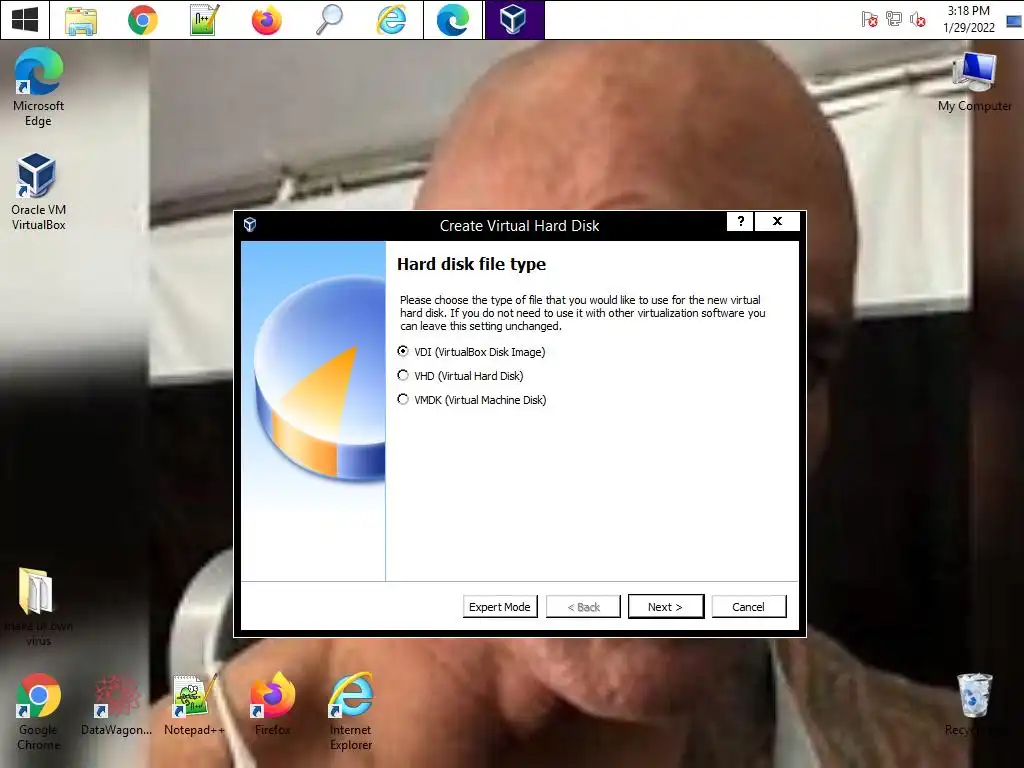Select the Microsoft Edge desktop shortcut
The width and height of the screenshot is (1024, 768).
(39, 87)
